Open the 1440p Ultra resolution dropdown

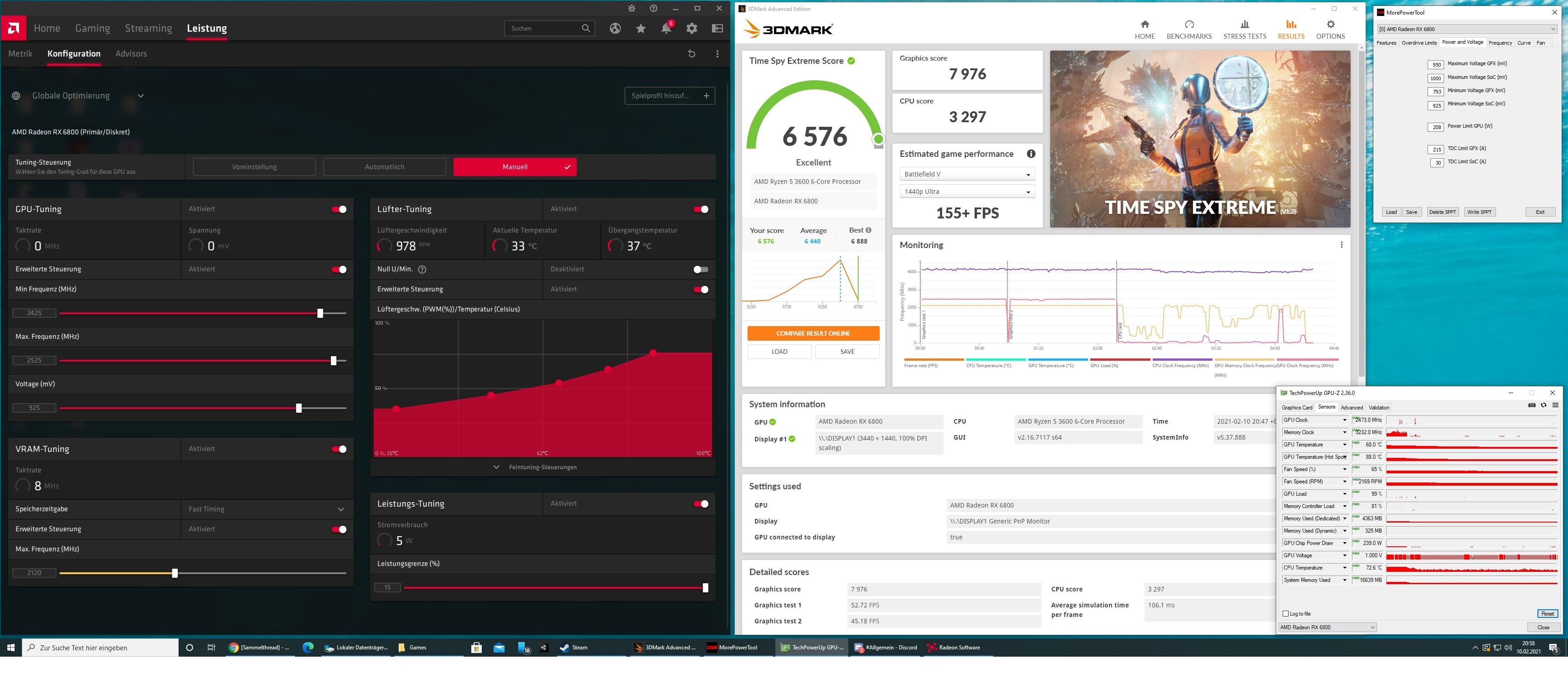click(x=967, y=192)
